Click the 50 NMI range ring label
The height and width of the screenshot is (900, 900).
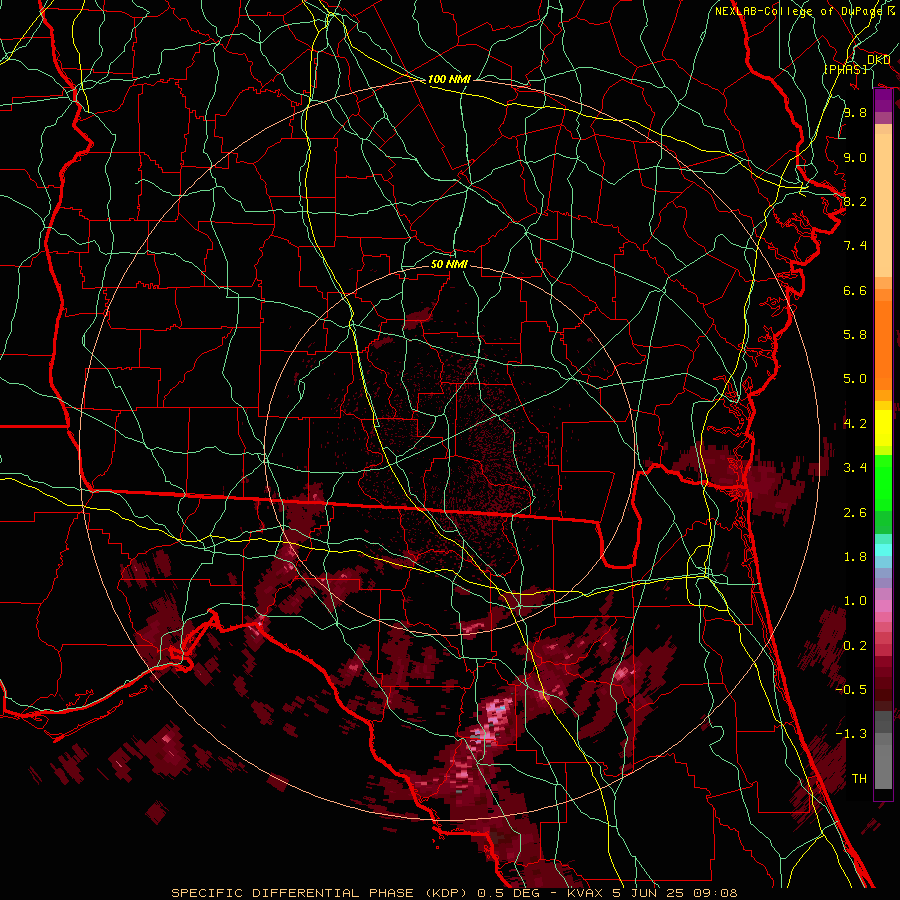[449, 264]
